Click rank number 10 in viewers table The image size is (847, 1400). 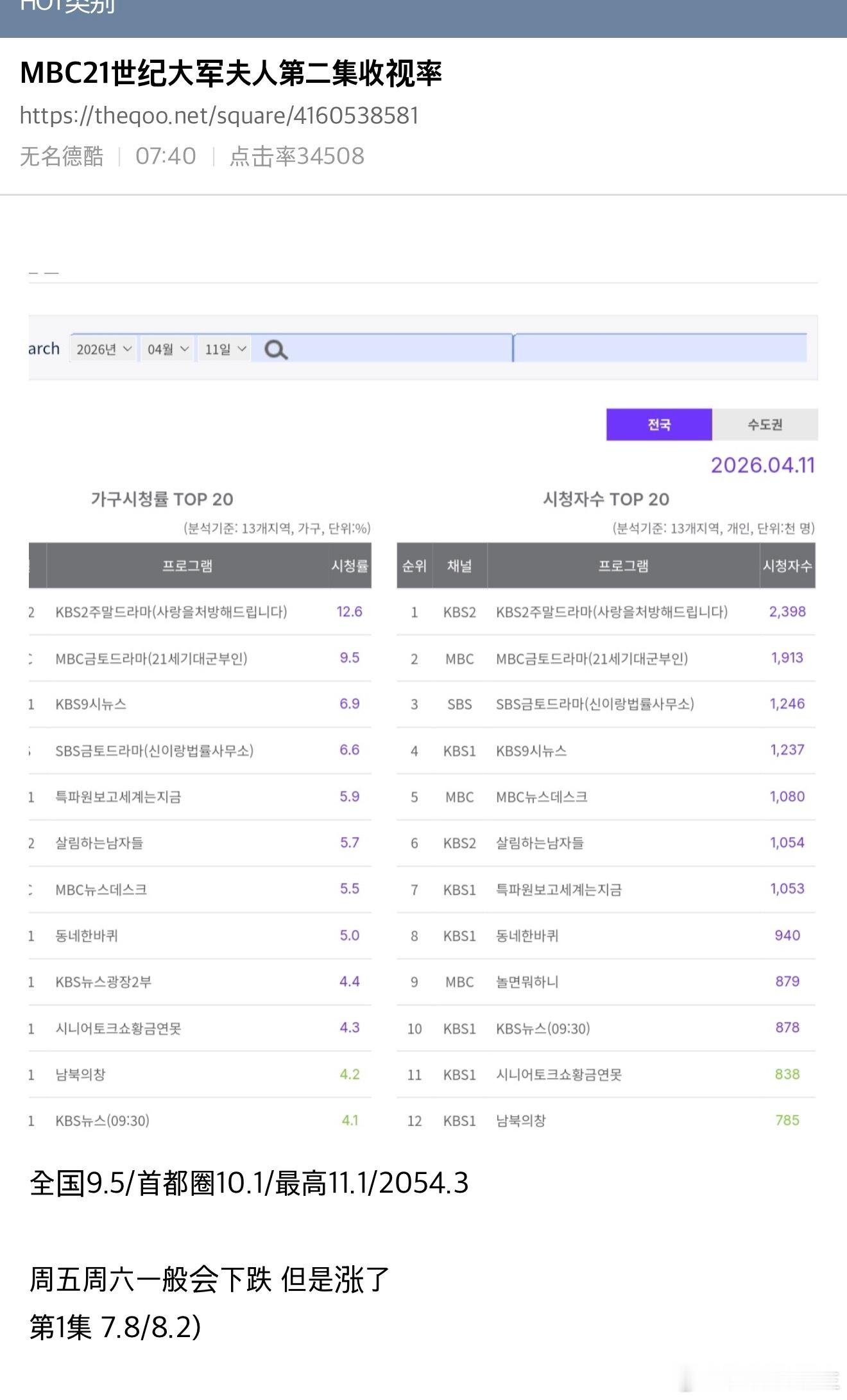click(415, 1028)
